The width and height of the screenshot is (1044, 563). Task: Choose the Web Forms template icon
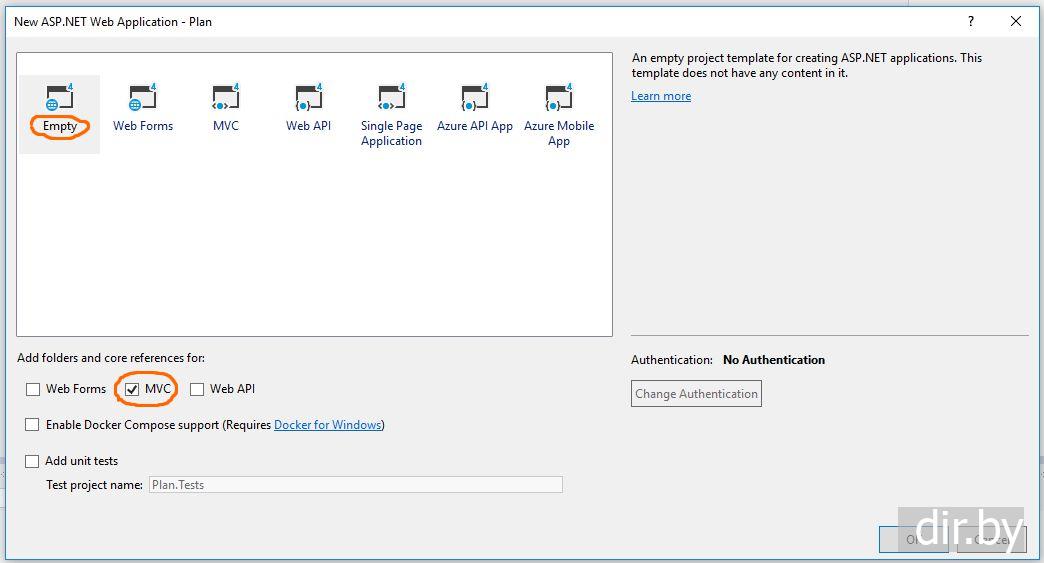click(x=142, y=97)
